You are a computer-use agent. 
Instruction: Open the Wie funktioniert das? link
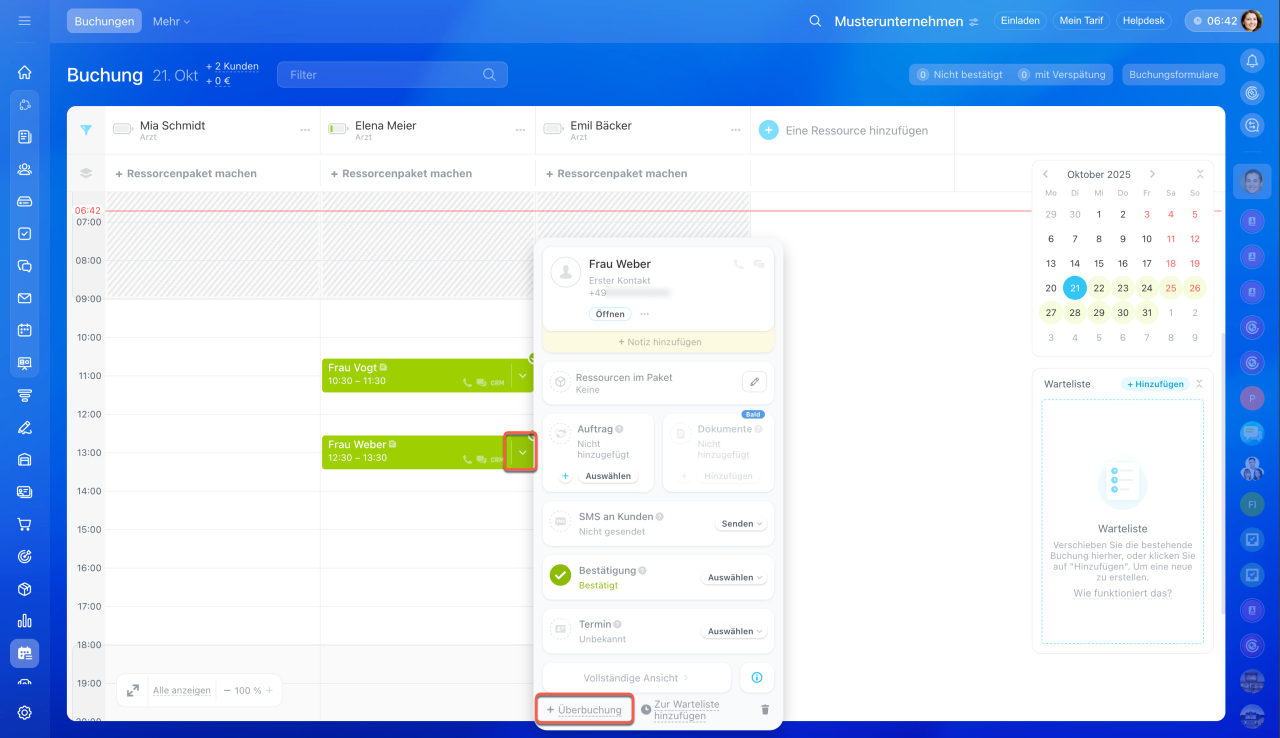(1122, 593)
